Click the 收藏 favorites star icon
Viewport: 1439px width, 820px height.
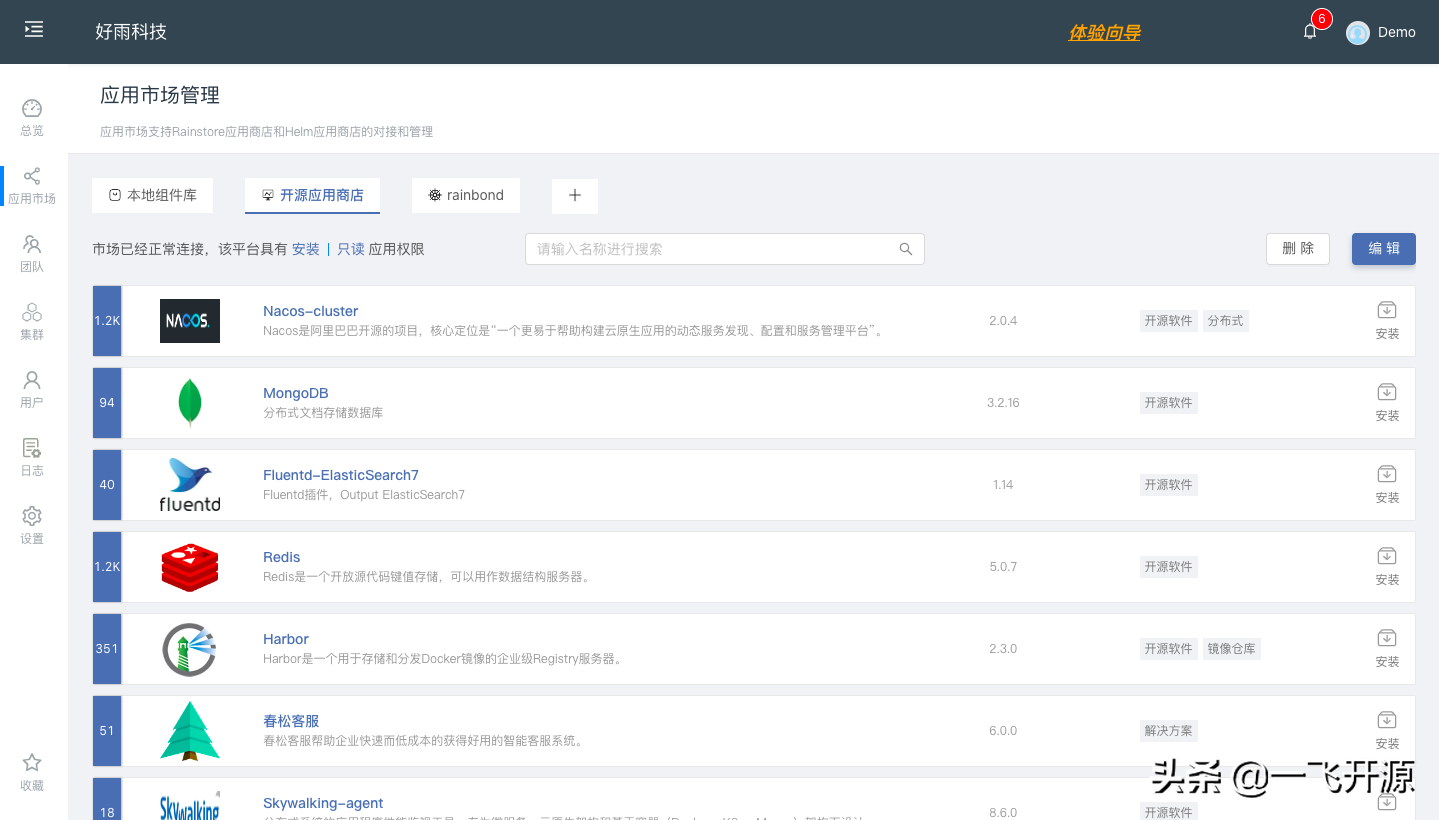coord(31,768)
